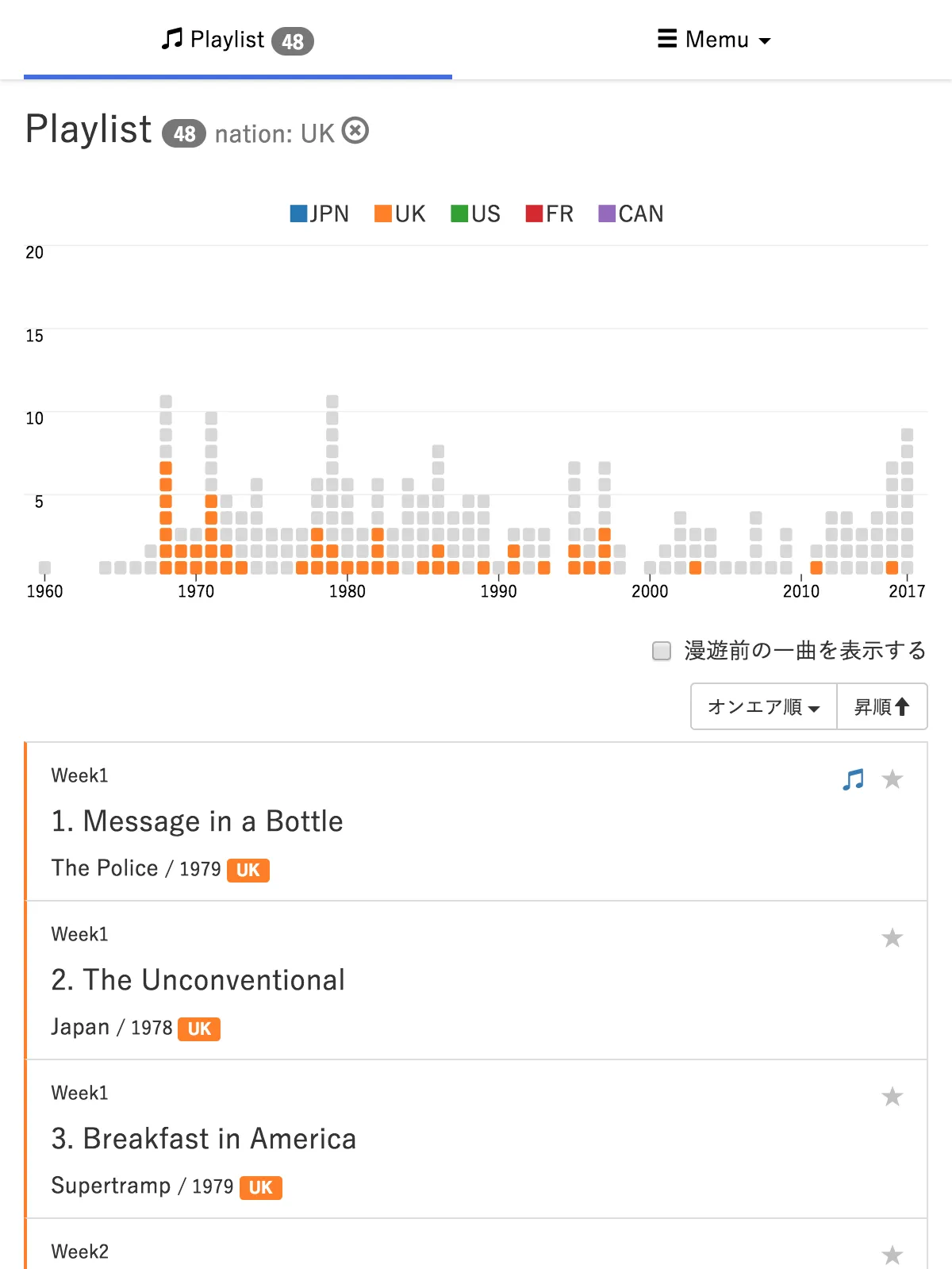The image size is (952, 1269).
Task: Favorite The Unconventional with its star
Action: point(892,938)
